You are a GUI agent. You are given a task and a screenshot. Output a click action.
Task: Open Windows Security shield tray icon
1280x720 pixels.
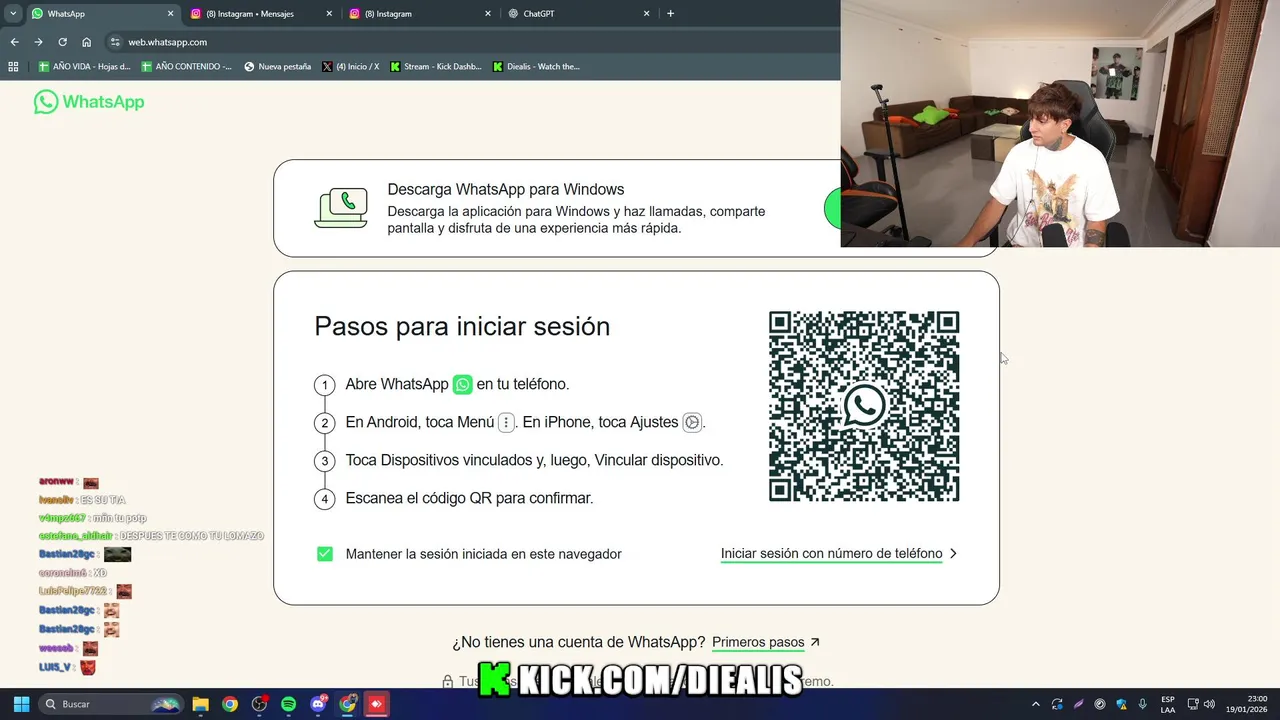[x=1121, y=704]
